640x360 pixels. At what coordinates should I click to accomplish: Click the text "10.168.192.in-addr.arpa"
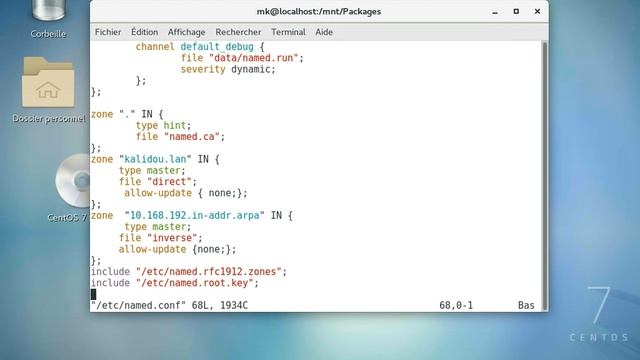click(x=194, y=216)
